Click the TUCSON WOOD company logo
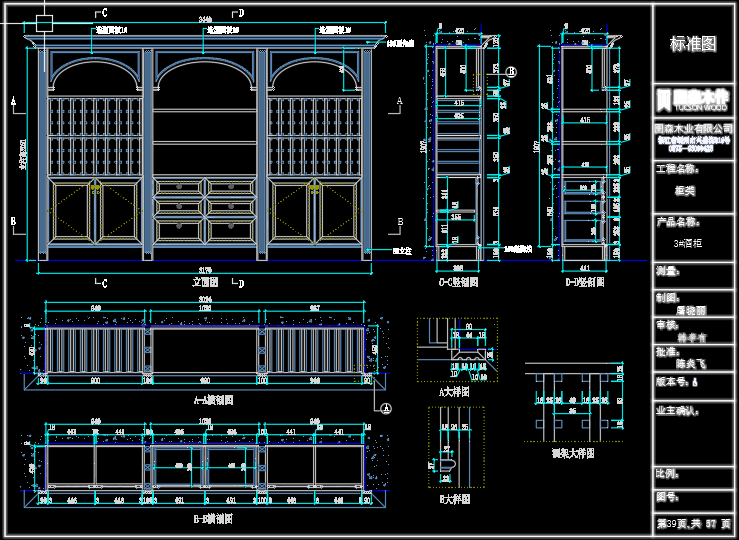This screenshot has height=540, width=739. coord(693,100)
